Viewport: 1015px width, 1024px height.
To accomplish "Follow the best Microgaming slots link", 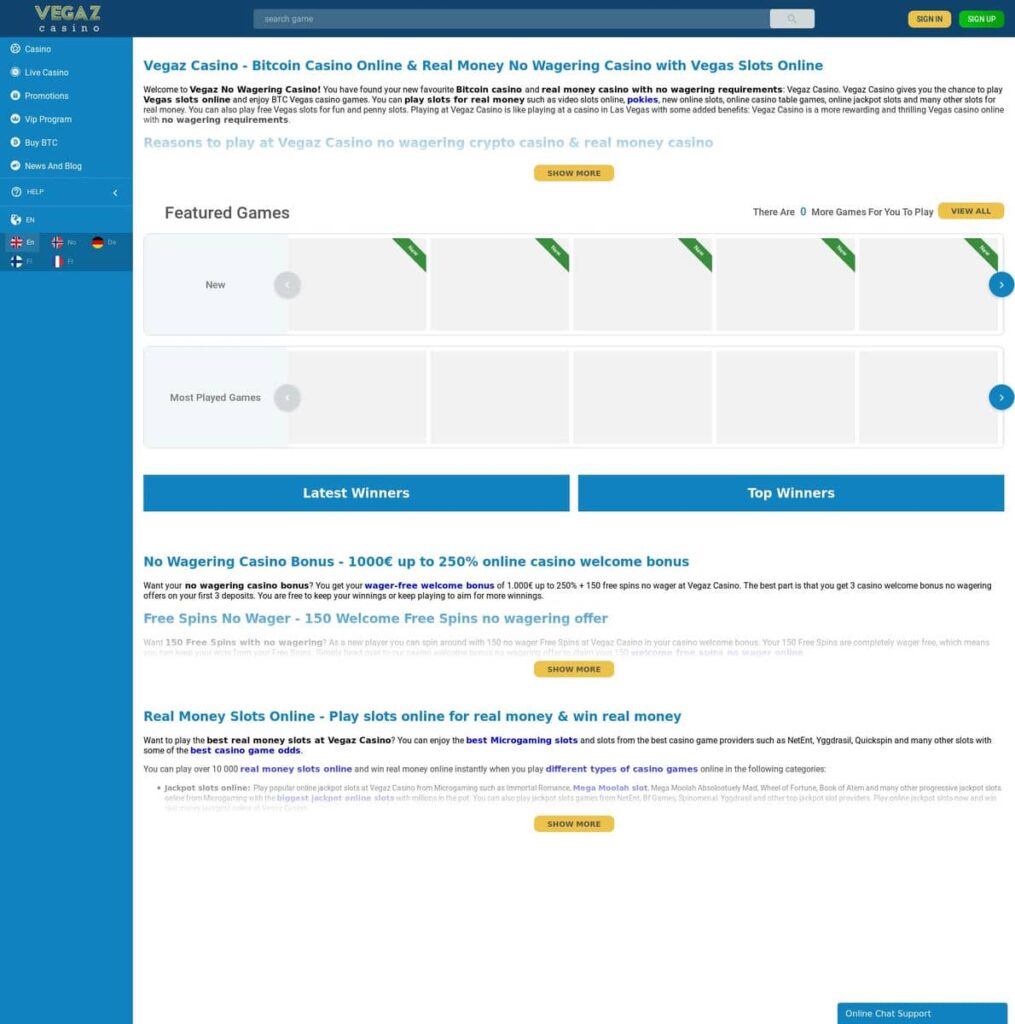I will 521,740.
